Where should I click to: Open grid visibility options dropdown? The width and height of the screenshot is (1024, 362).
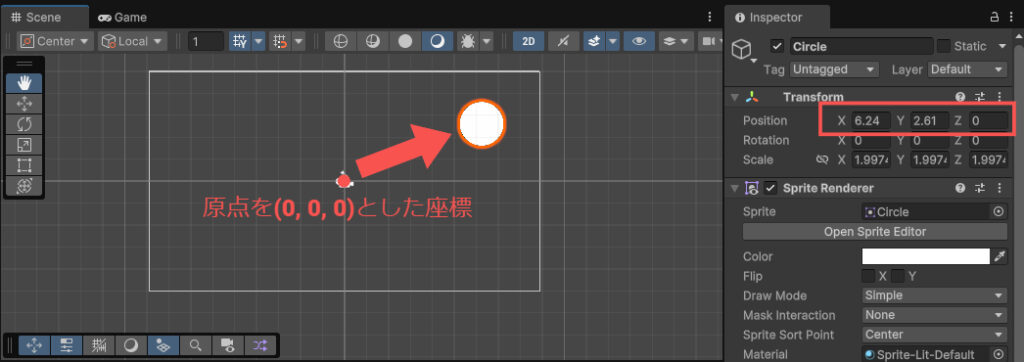[x=259, y=41]
